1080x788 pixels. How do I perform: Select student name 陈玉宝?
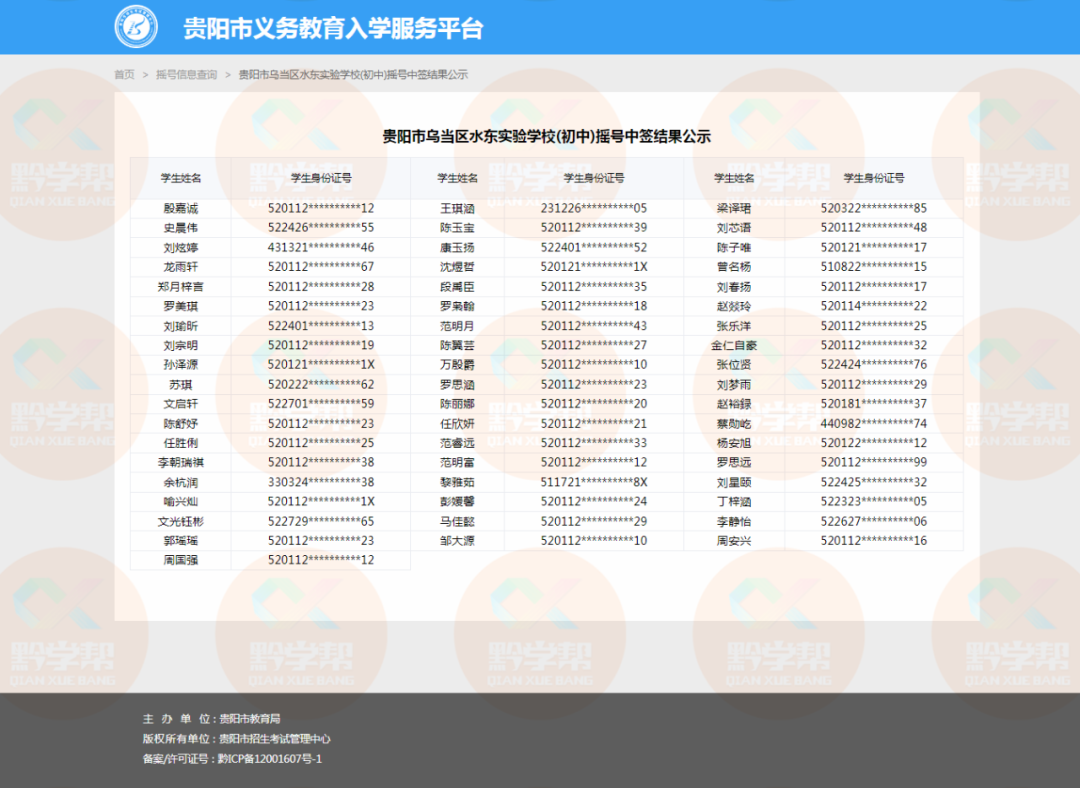pos(457,227)
